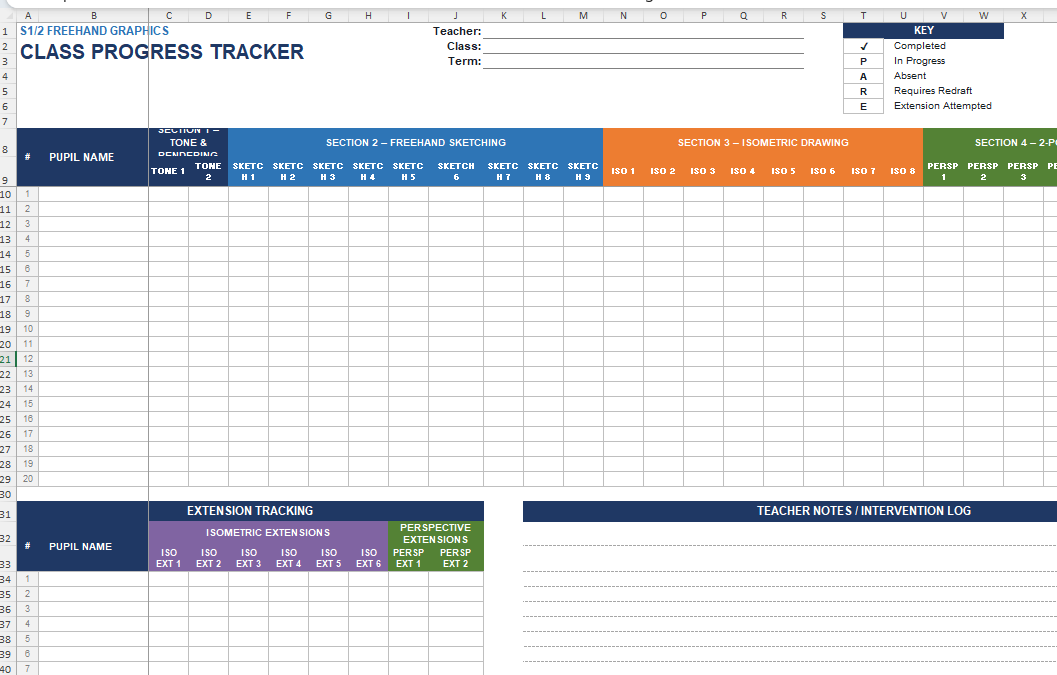Select the 'EXTENSION TRACKING' banner cell
Viewport: 1057px width, 675px height.
click(250, 511)
